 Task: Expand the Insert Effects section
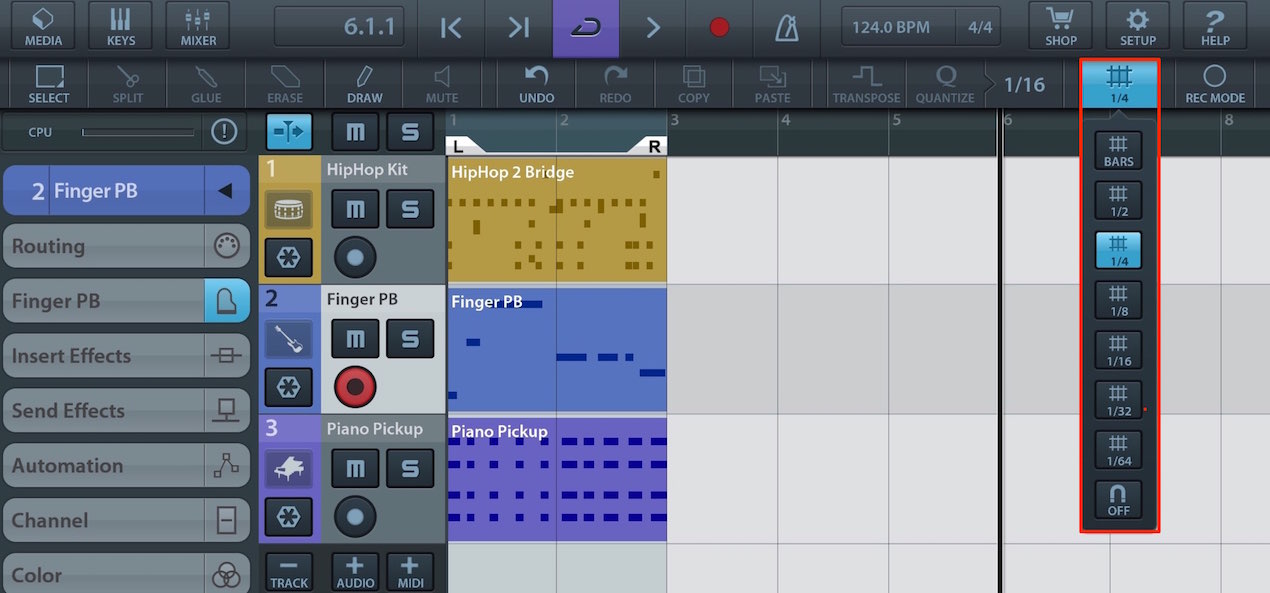pyautogui.click(x=126, y=356)
